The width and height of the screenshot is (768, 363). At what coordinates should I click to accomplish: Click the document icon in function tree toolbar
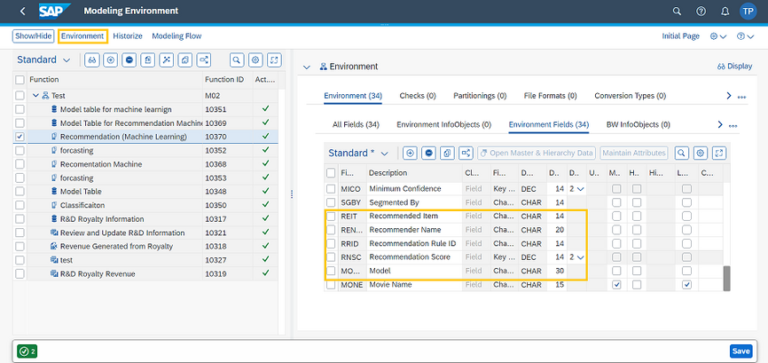(148, 60)
